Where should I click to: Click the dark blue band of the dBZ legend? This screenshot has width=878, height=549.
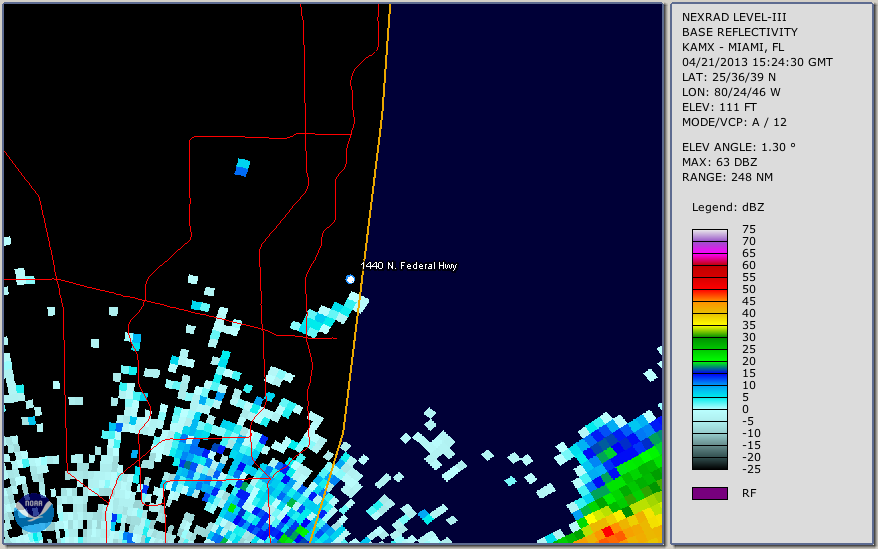click(709, 379)
